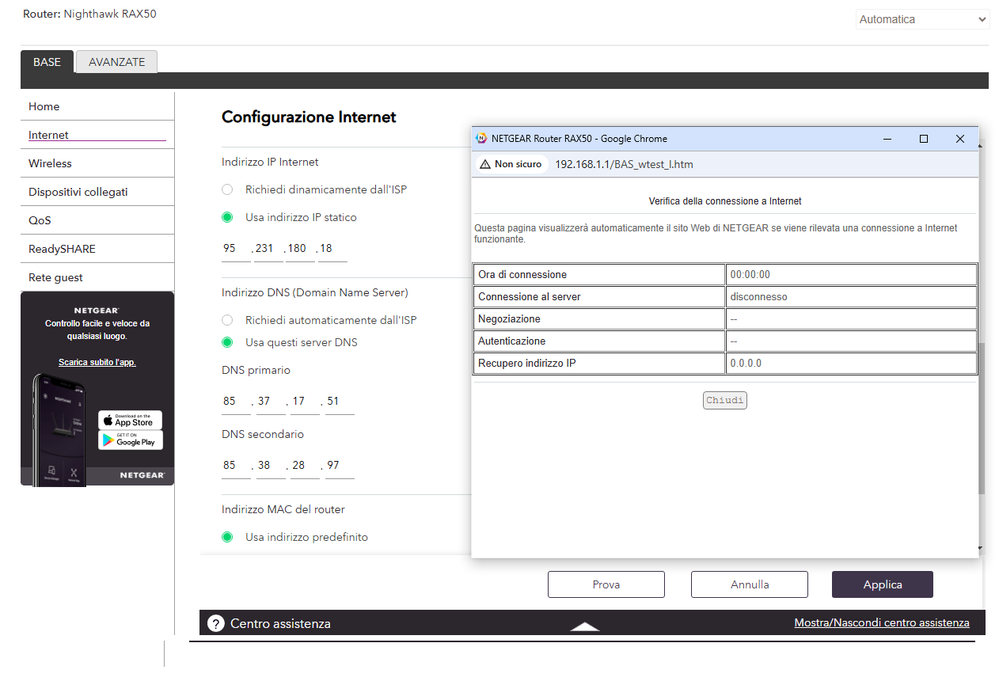Click DNS secondario third octet field 28
Screen dimensions: 999x686
pyautogui.click(x=305, y=466)
